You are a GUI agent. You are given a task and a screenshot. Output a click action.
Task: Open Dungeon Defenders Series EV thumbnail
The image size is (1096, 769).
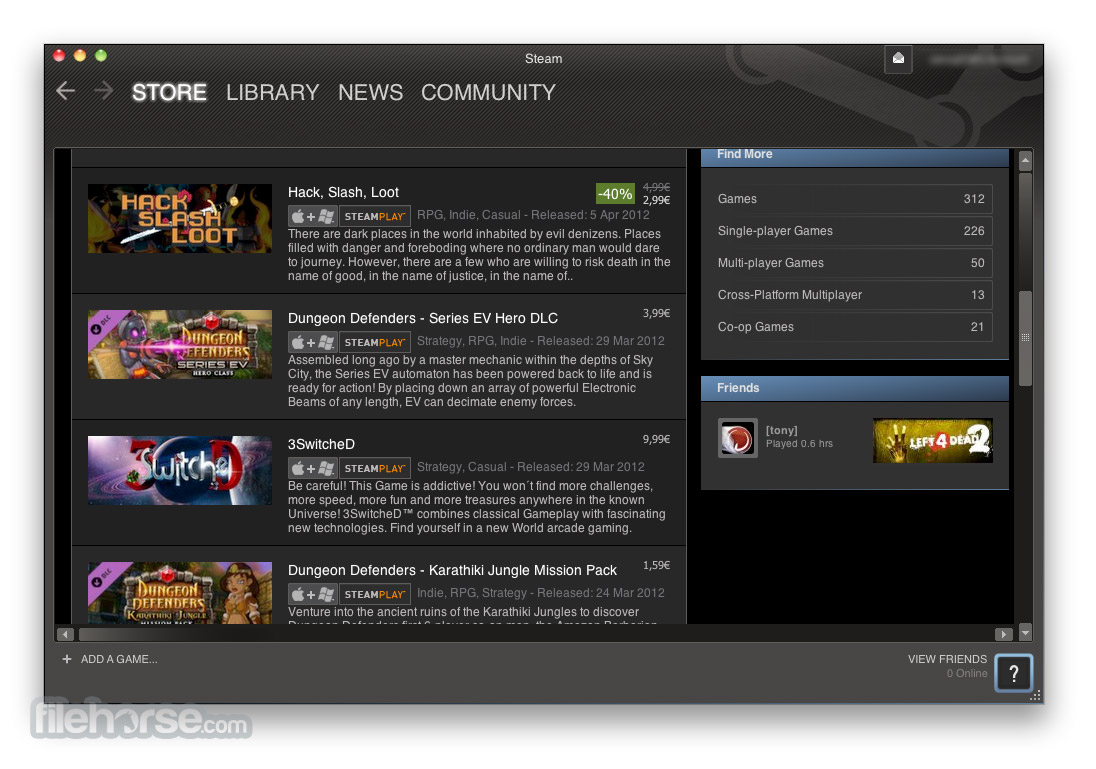click(180, 344)
